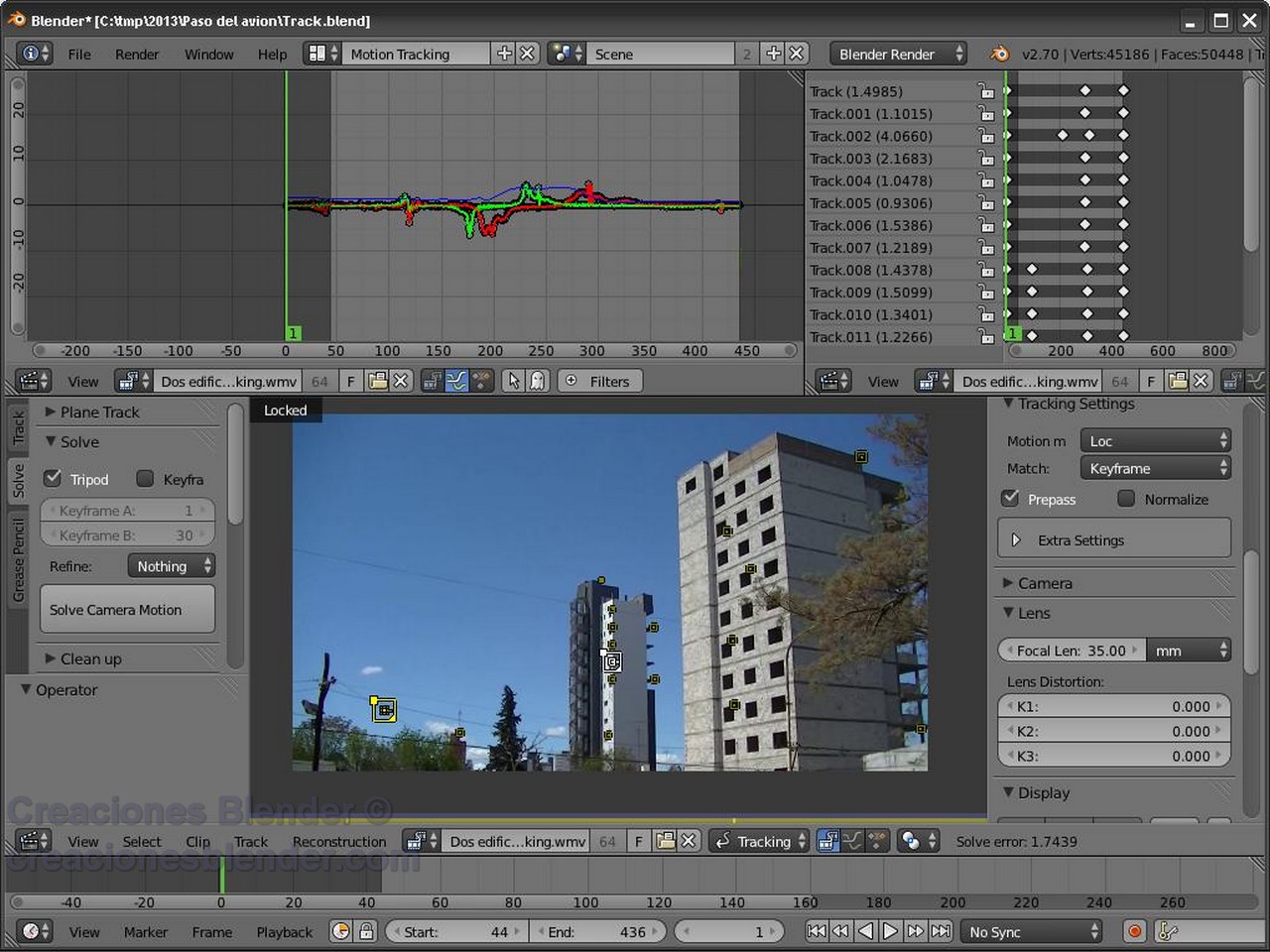The image size is (1270, 952).
Task: Uncheck the Prepass tracking setting
Action: pyautogui.click(x=1010, y=499)
